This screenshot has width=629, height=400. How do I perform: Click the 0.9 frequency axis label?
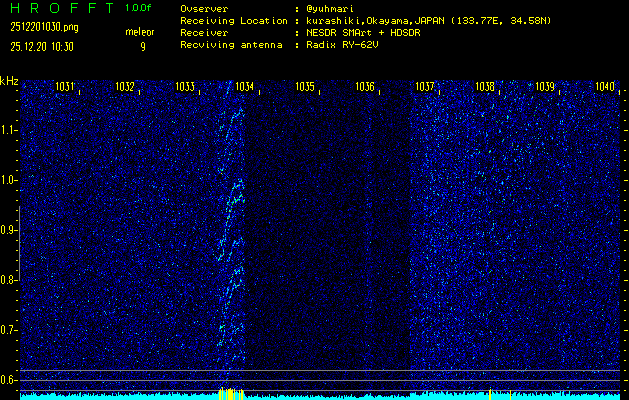(x=7, y=230)
